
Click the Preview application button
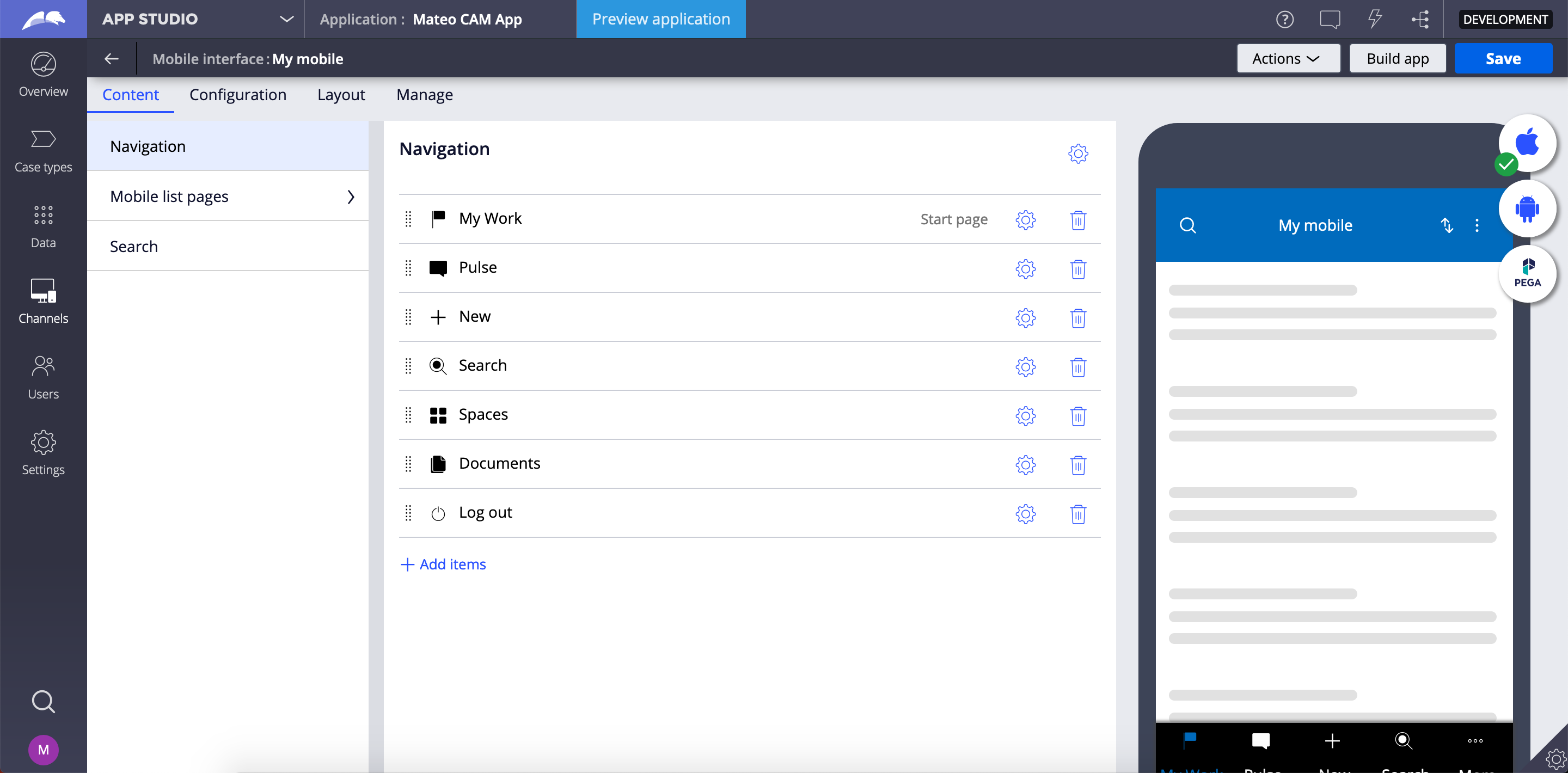[x=660, y=19]
